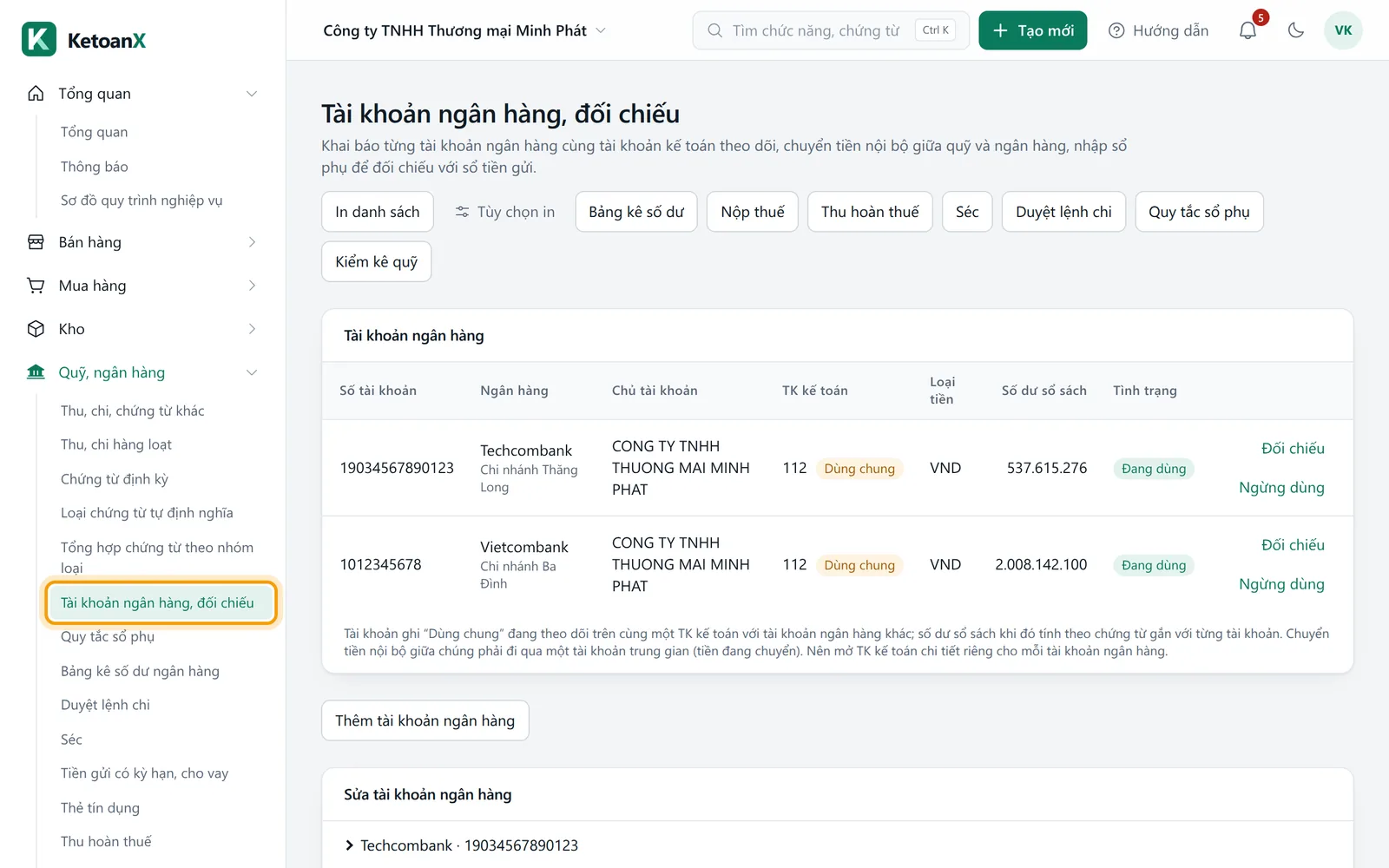The height and width of the screenshot is (868, 1389).
Task: Click Thu hoàn thuế toolbar button
Action: pos(870,212)
